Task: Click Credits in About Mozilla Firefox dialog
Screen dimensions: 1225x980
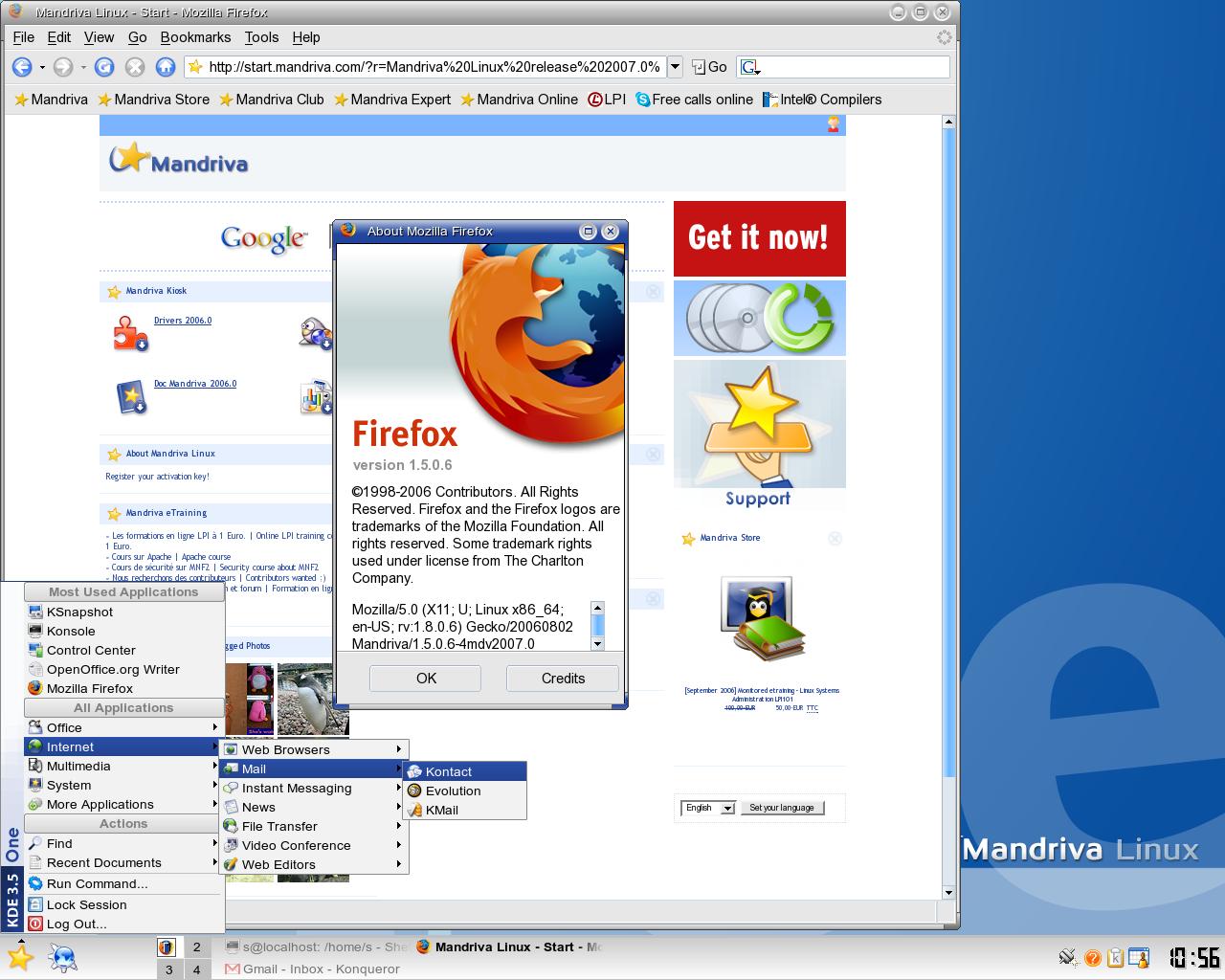Action: click(563, 678)
